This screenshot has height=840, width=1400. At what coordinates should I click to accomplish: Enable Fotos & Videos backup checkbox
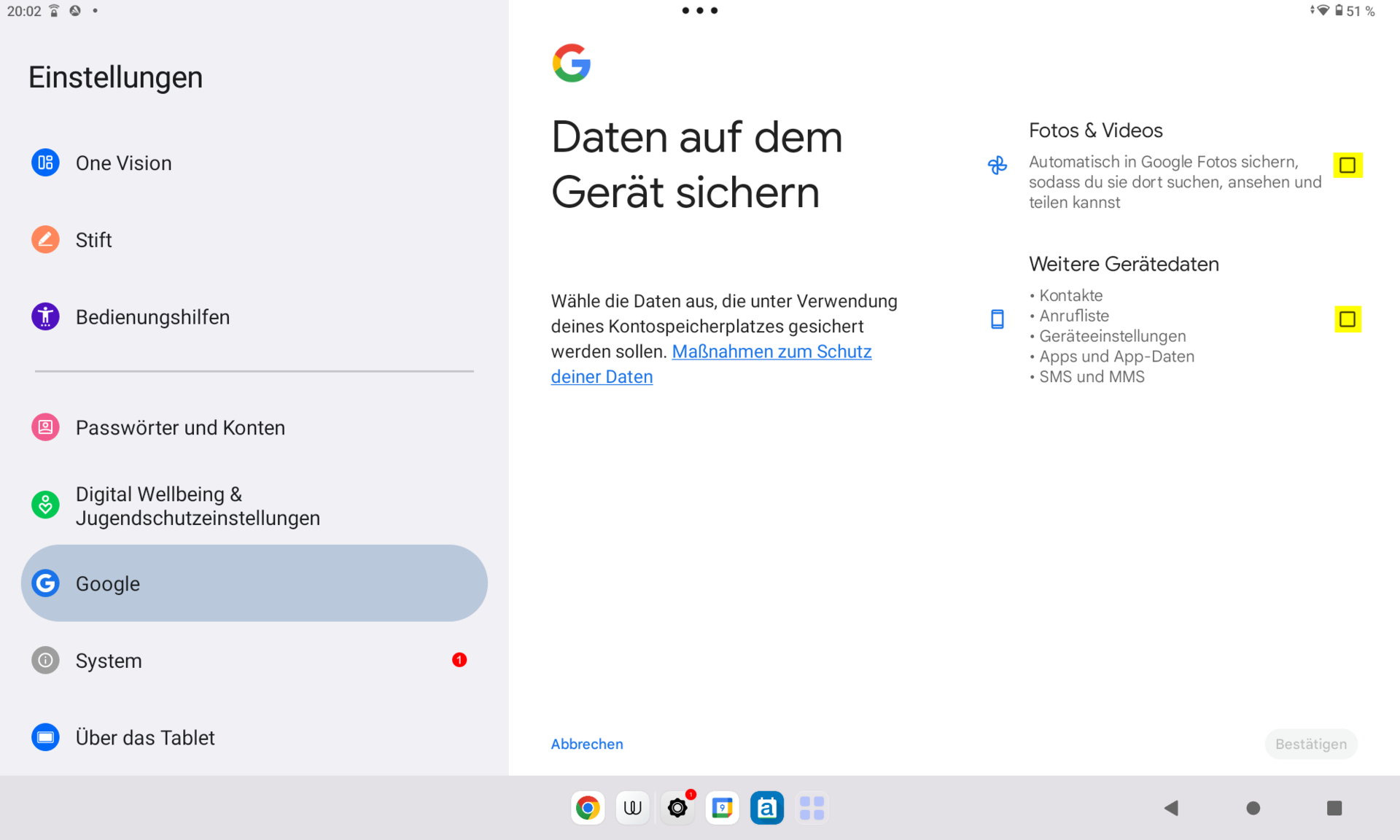click(x=1347, y=166)
